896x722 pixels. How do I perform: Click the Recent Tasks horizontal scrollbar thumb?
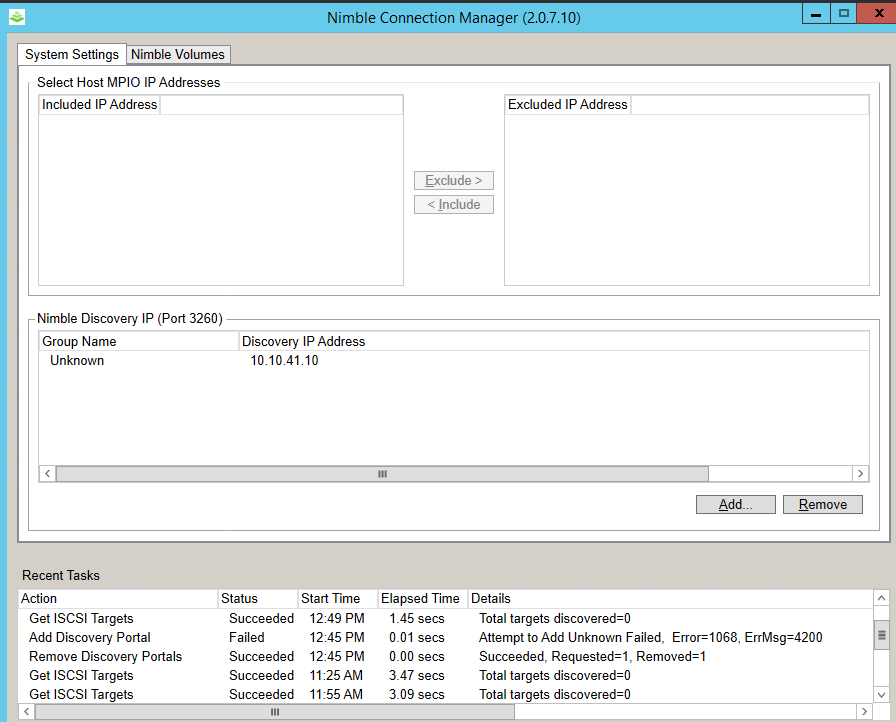275,712
